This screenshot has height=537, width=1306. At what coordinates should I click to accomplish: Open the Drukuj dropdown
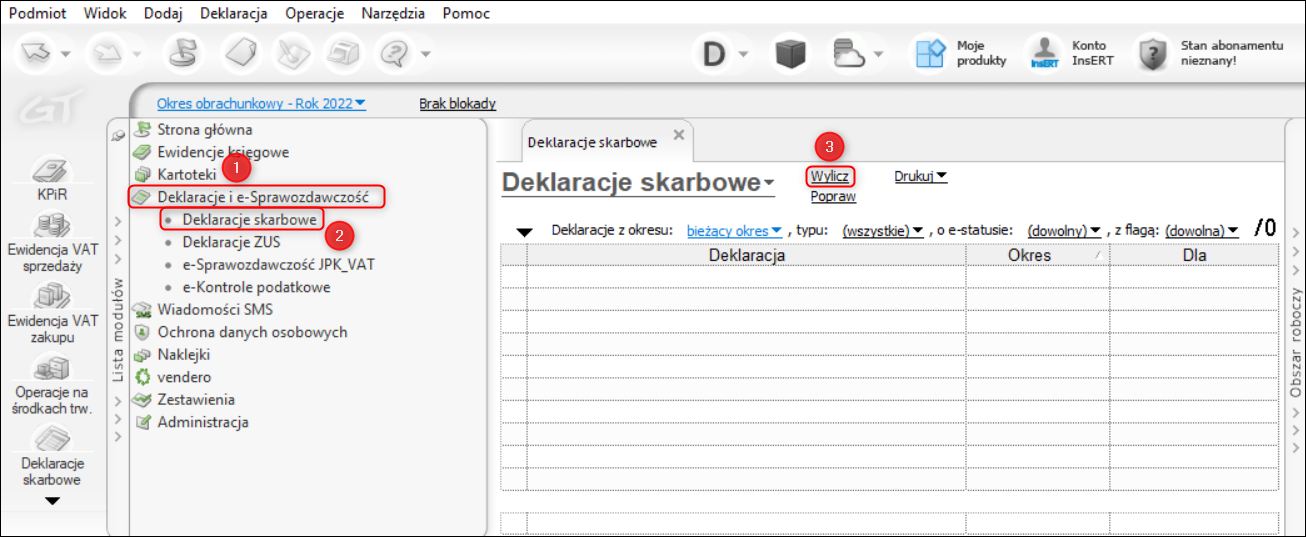pos(921,176)
